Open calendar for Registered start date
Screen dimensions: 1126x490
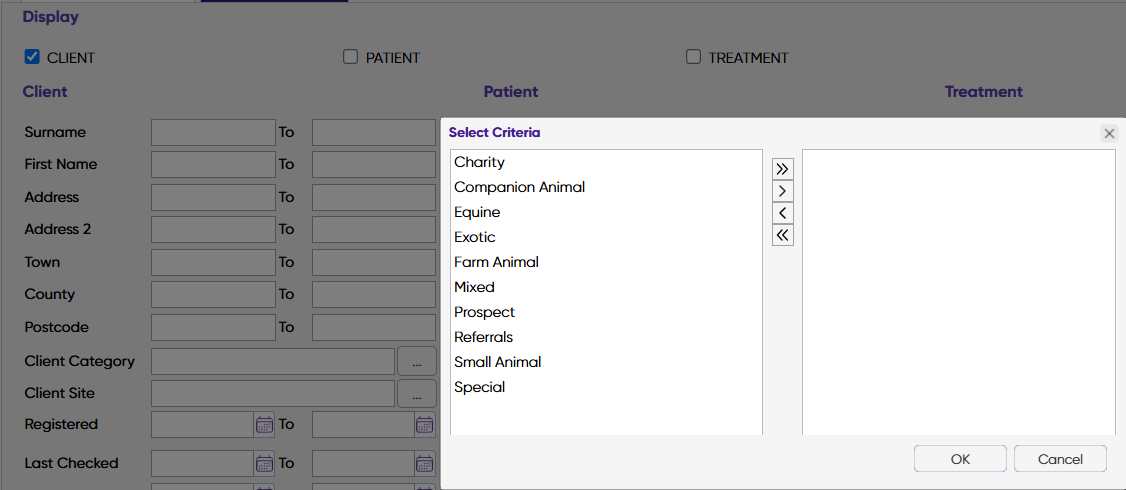click(264, 425)
